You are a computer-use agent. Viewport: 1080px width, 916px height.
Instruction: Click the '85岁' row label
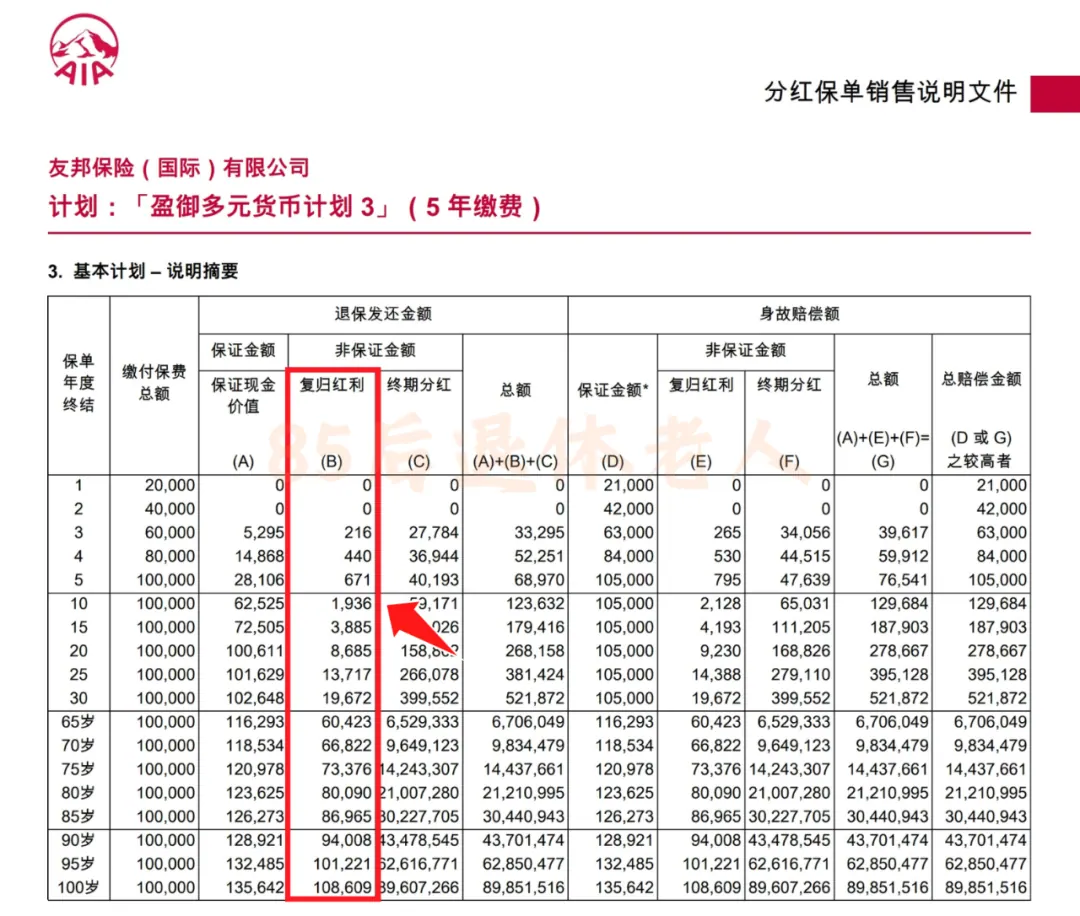coord(78,817)
